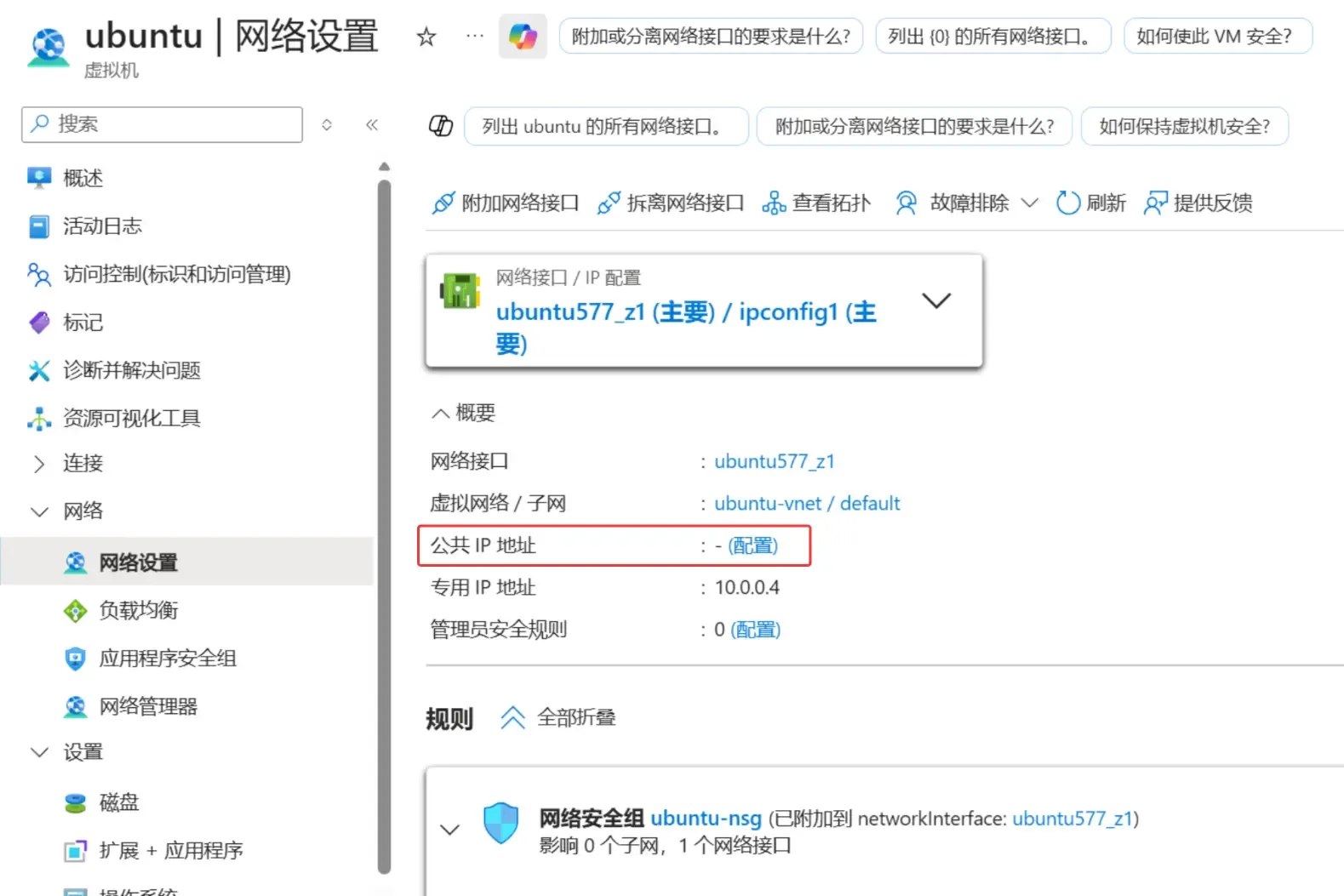Open the ubuntu-nsg security group link

706,818
